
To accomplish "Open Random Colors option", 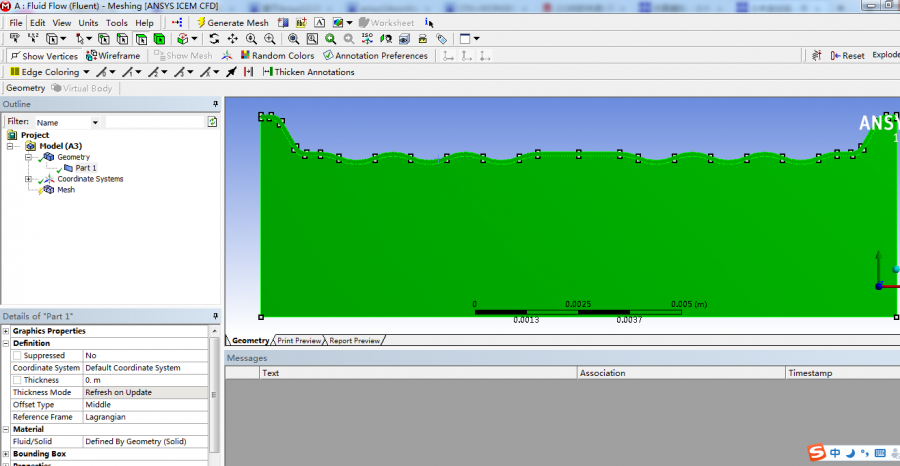I will [276, 56].
